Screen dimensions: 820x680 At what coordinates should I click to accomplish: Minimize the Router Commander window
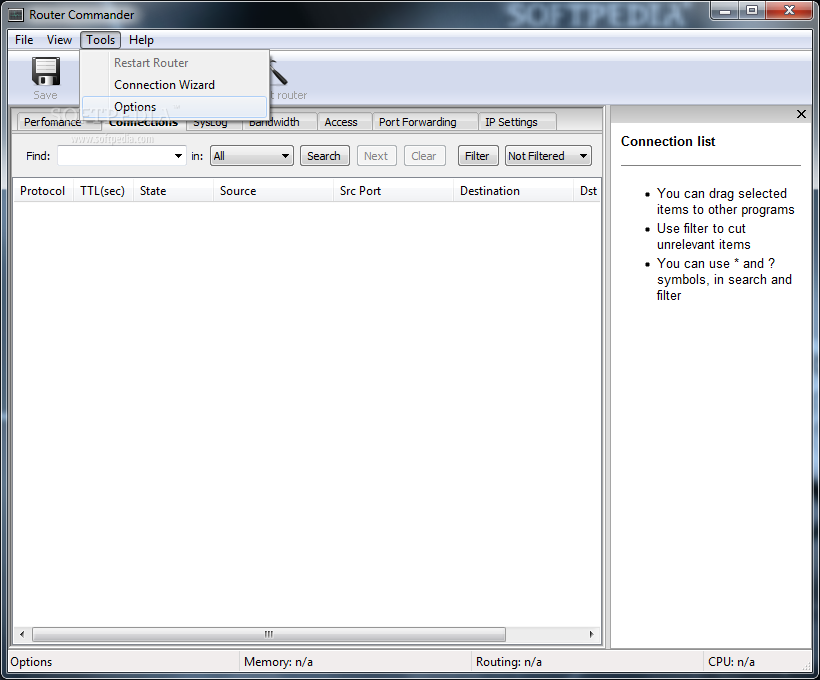[x=725, y=10]
